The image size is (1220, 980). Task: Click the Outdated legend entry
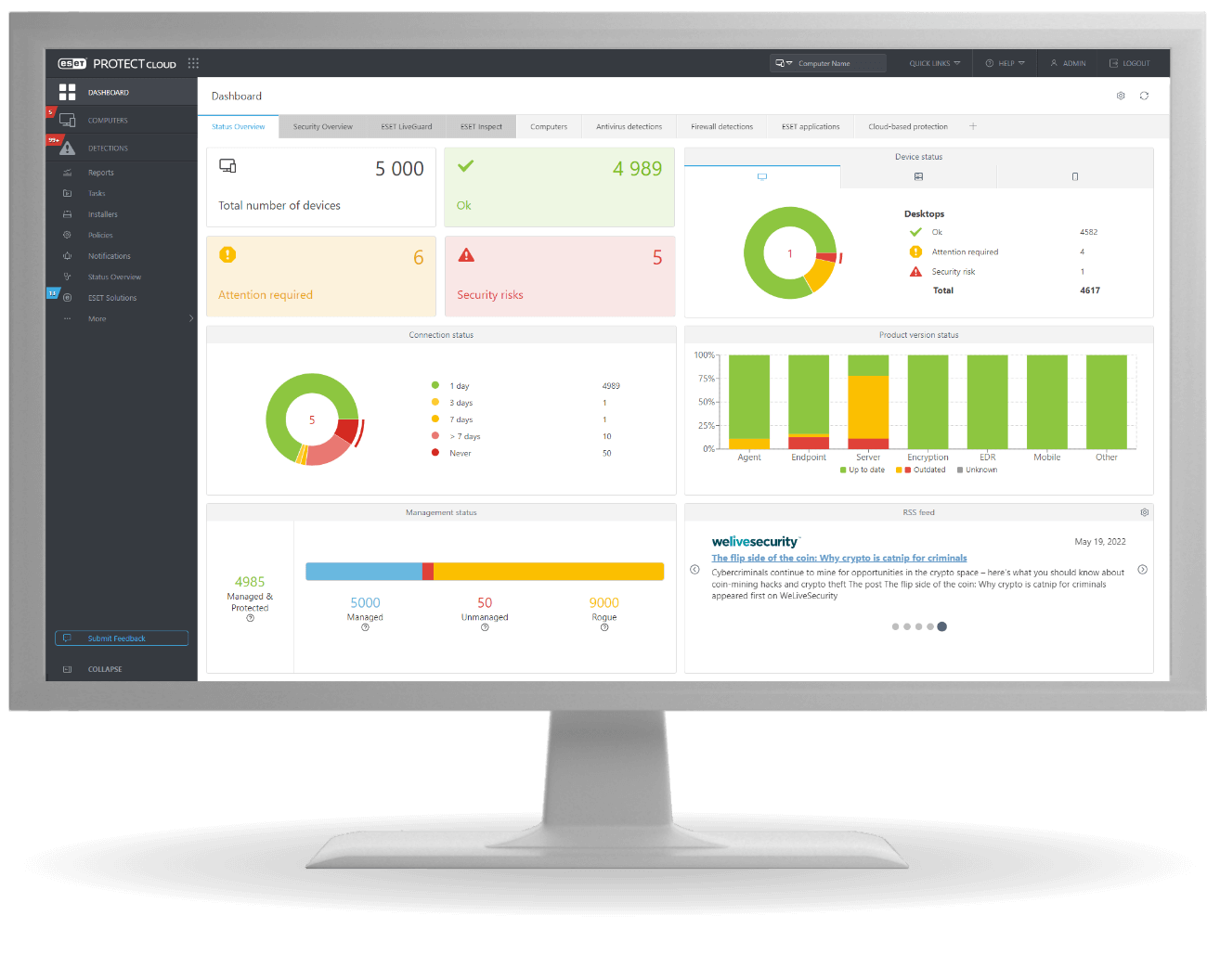pyautogui.click(x=921, y=470)
